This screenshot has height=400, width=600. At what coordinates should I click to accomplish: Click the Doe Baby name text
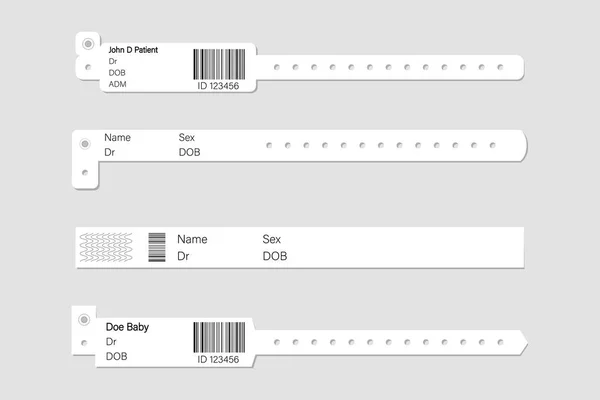tap(127, 327)
